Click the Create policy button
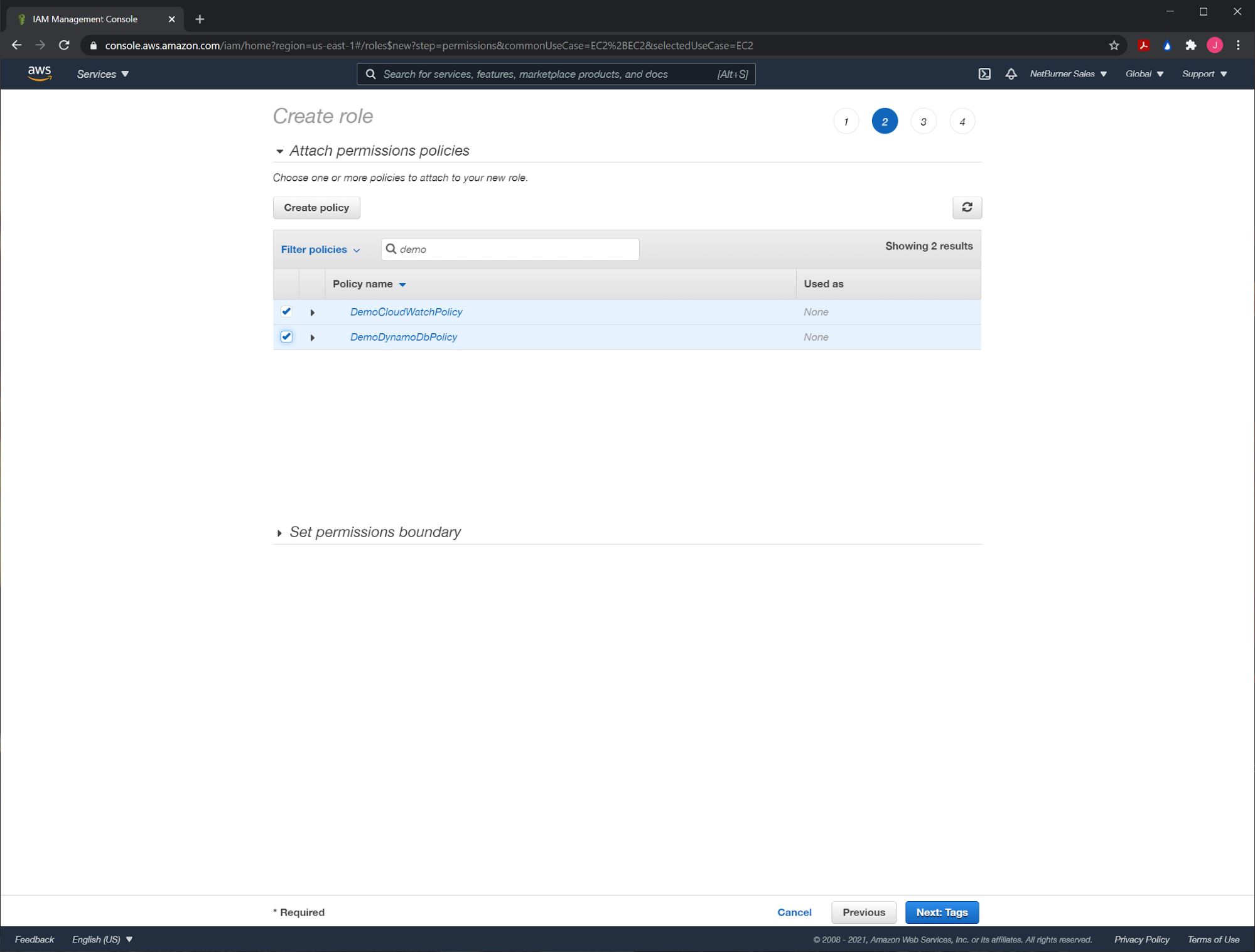The height and width of the screenshot is (952, 1255). 316,208
